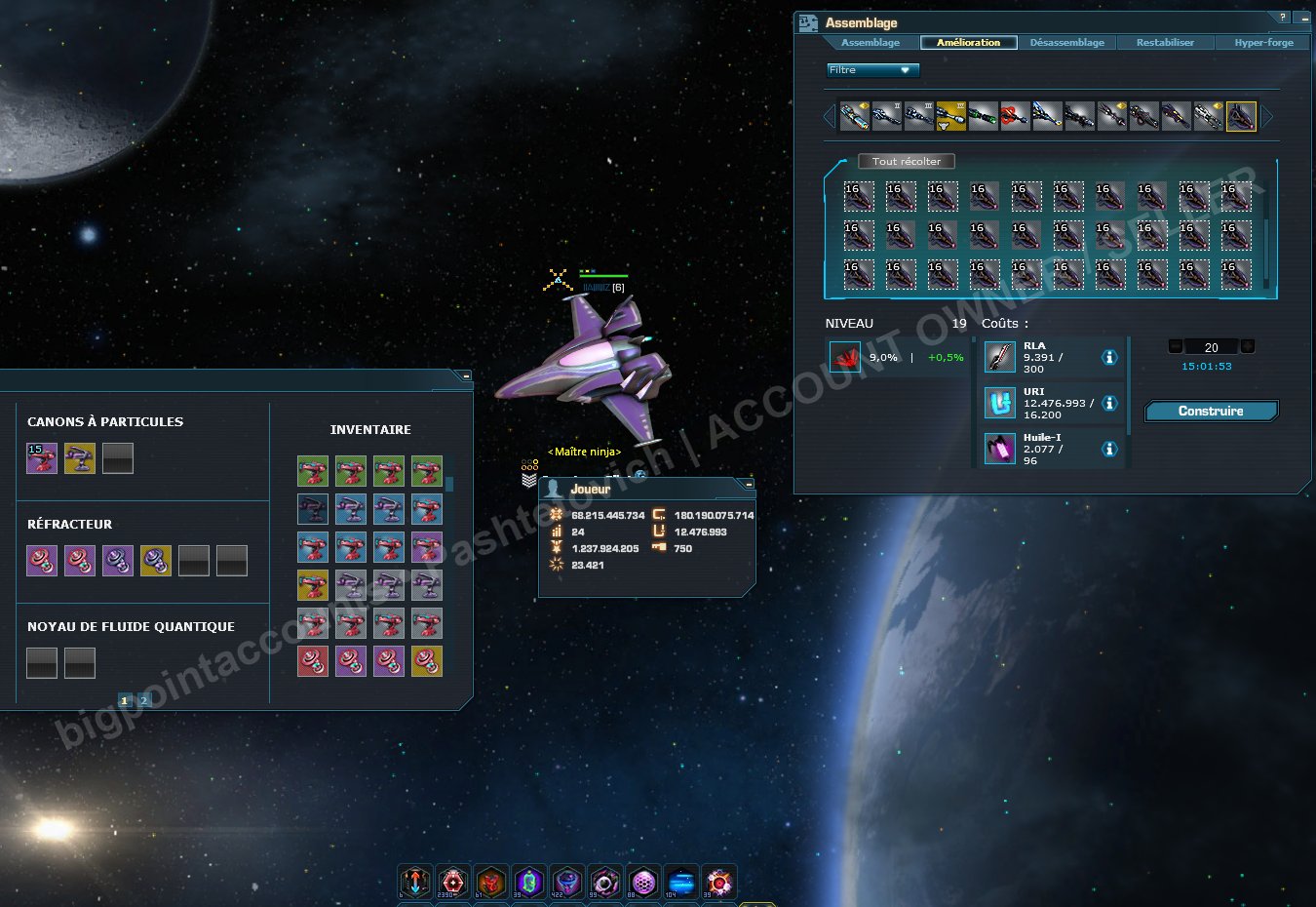Select the blue-and-yellow laser in carousel
The width and height of the screenshot is (1316, 907).
coord(1047,116)
